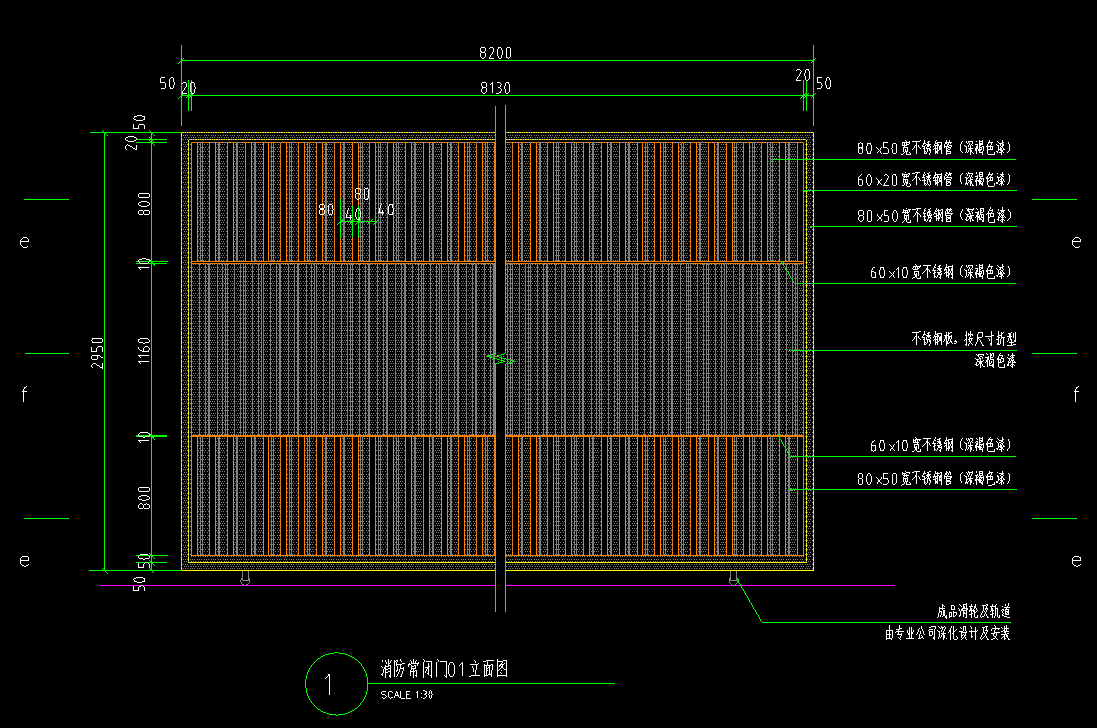Select the drawing title 消防常闭门01立面图

point(444,670)
